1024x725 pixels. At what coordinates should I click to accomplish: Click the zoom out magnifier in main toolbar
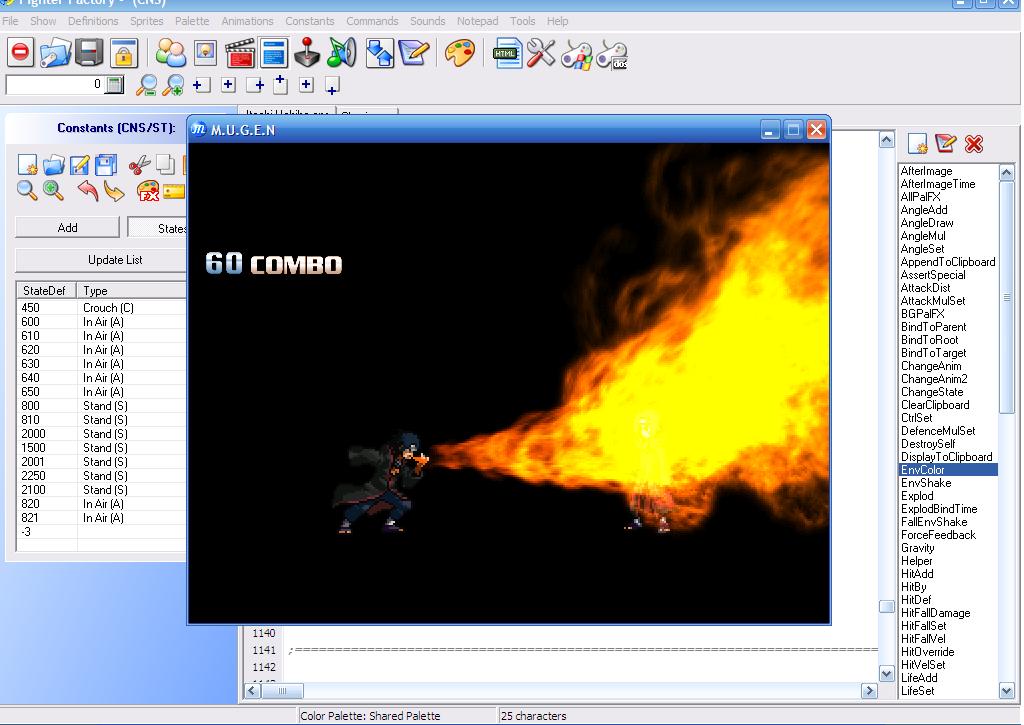pyautogui.click(x=146, y=85)
